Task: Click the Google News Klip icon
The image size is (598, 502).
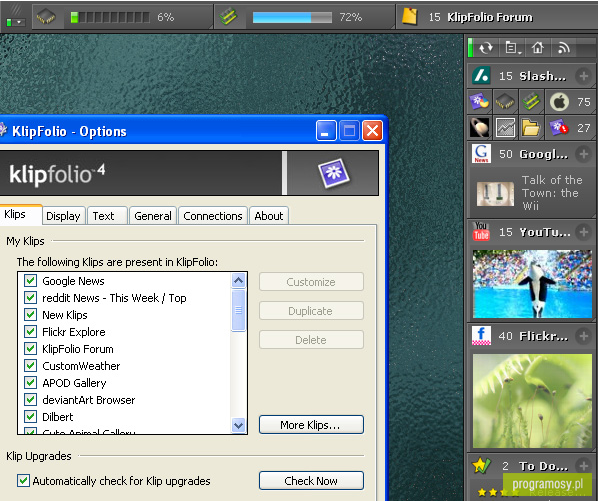Action: coord(481,154)
